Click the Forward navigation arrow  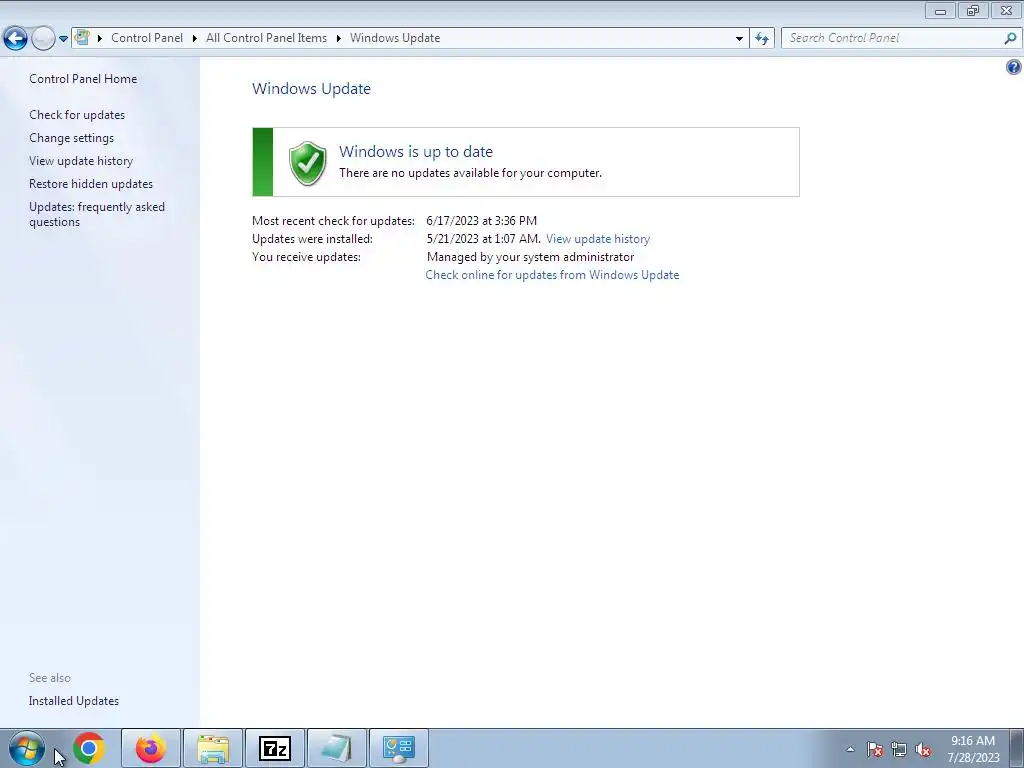coord(43,39)
